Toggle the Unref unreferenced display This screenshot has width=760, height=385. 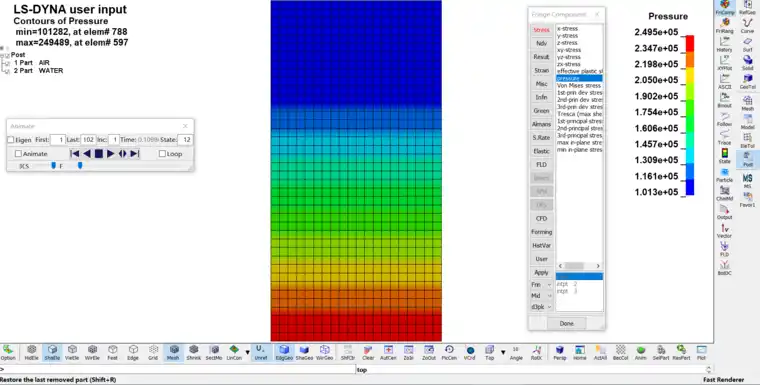261,353
